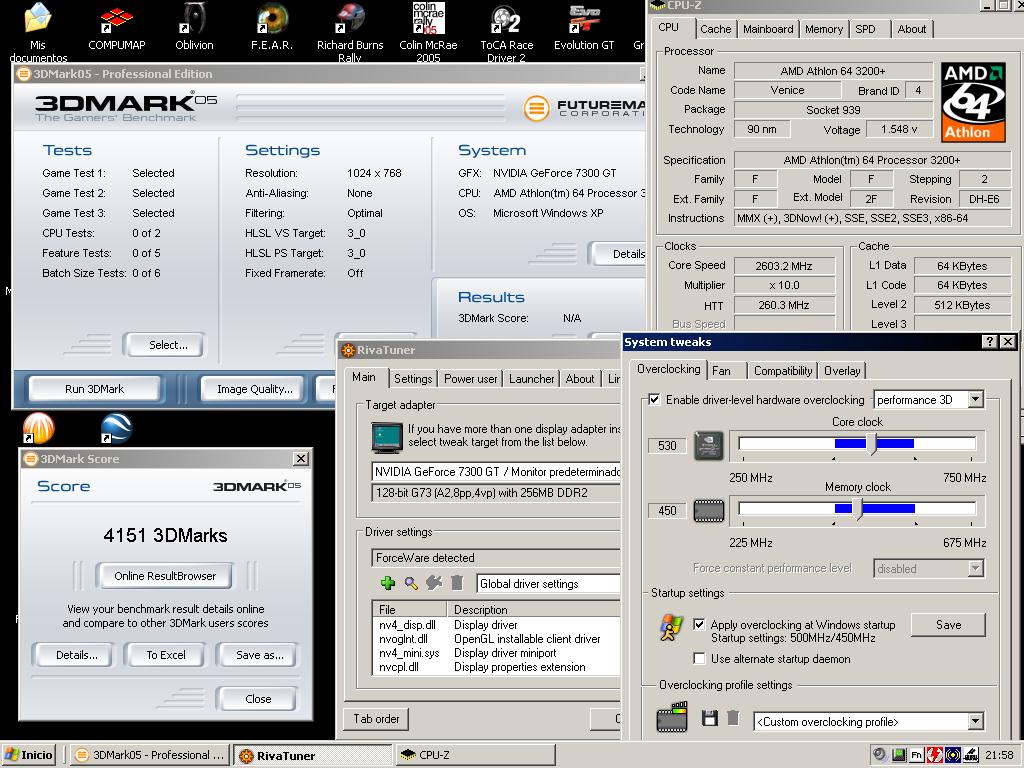
Task: Click the trash icon in Driver settings
Action: (457, 583)
